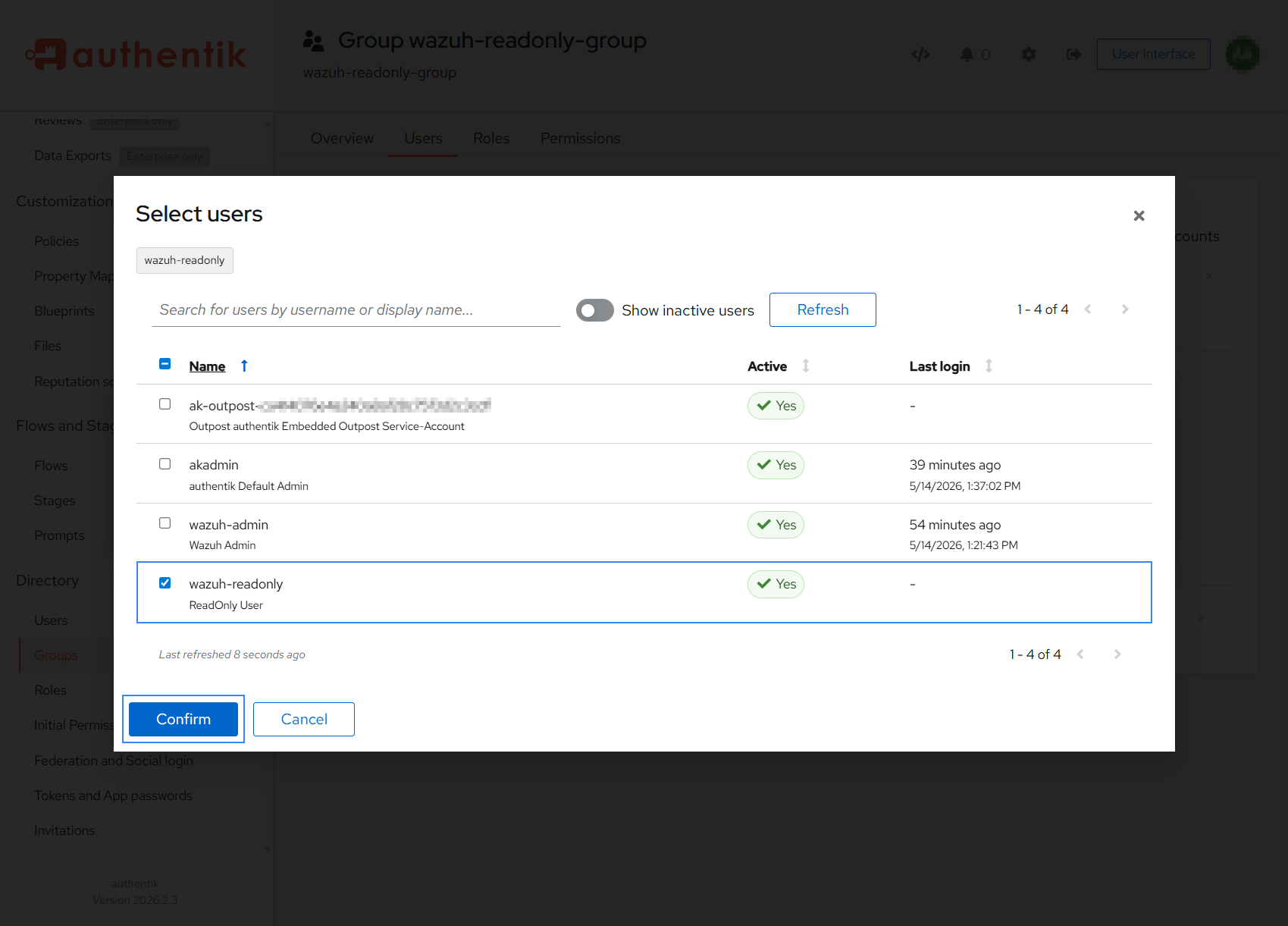Cancel the user selection dialog
This screenshot has height=926, width=1288.
coord(304,719)
